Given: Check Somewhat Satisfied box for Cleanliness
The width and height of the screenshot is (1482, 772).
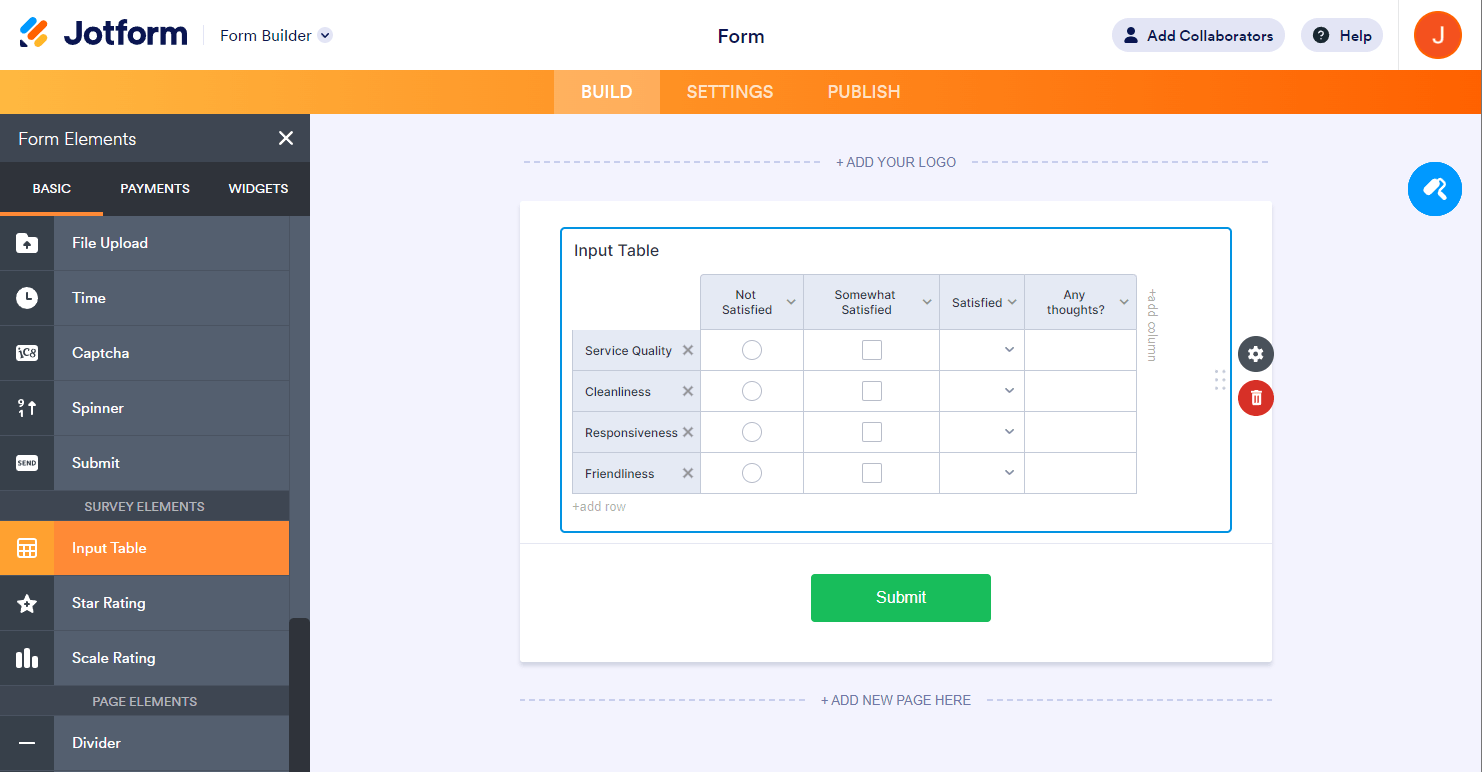Looking at the screenshot, I should tap(872, 391).
